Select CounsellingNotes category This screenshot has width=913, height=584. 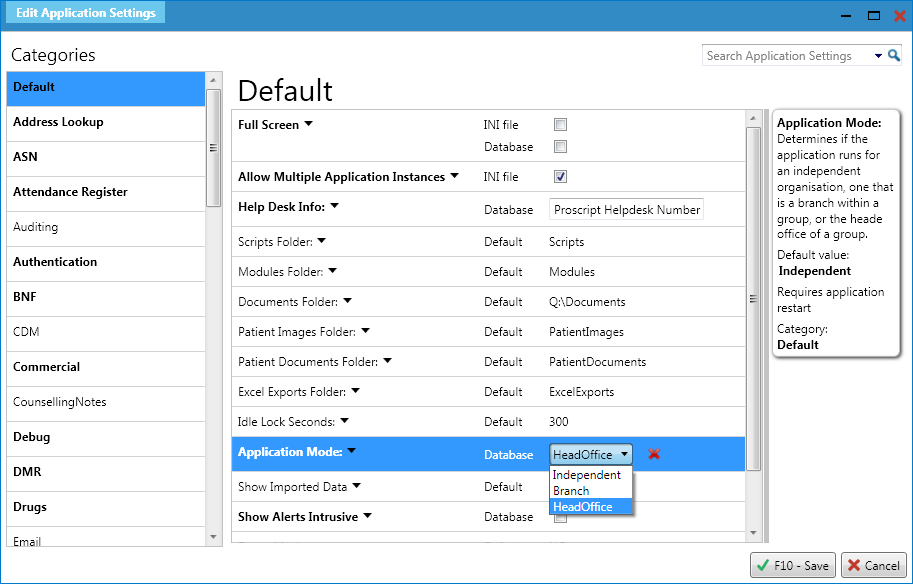point(106,404)
